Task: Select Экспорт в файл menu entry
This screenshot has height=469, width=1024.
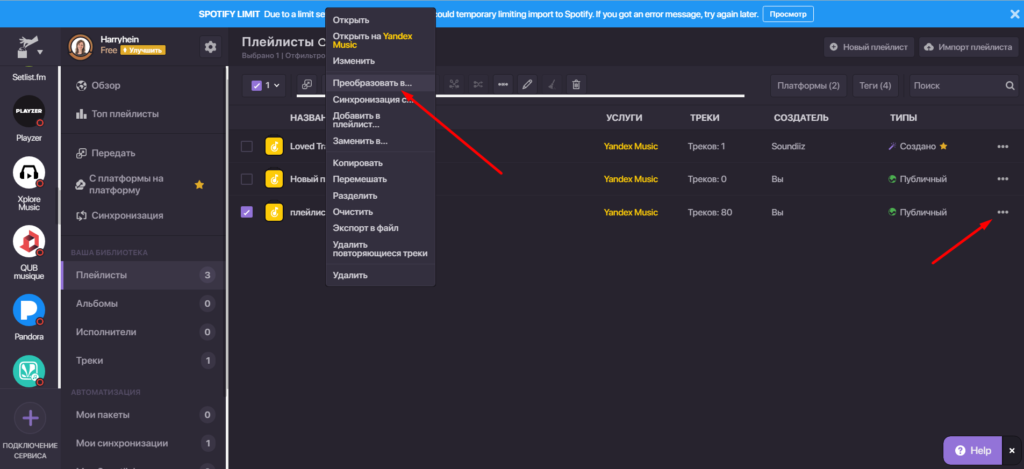Action: (366, 228)
